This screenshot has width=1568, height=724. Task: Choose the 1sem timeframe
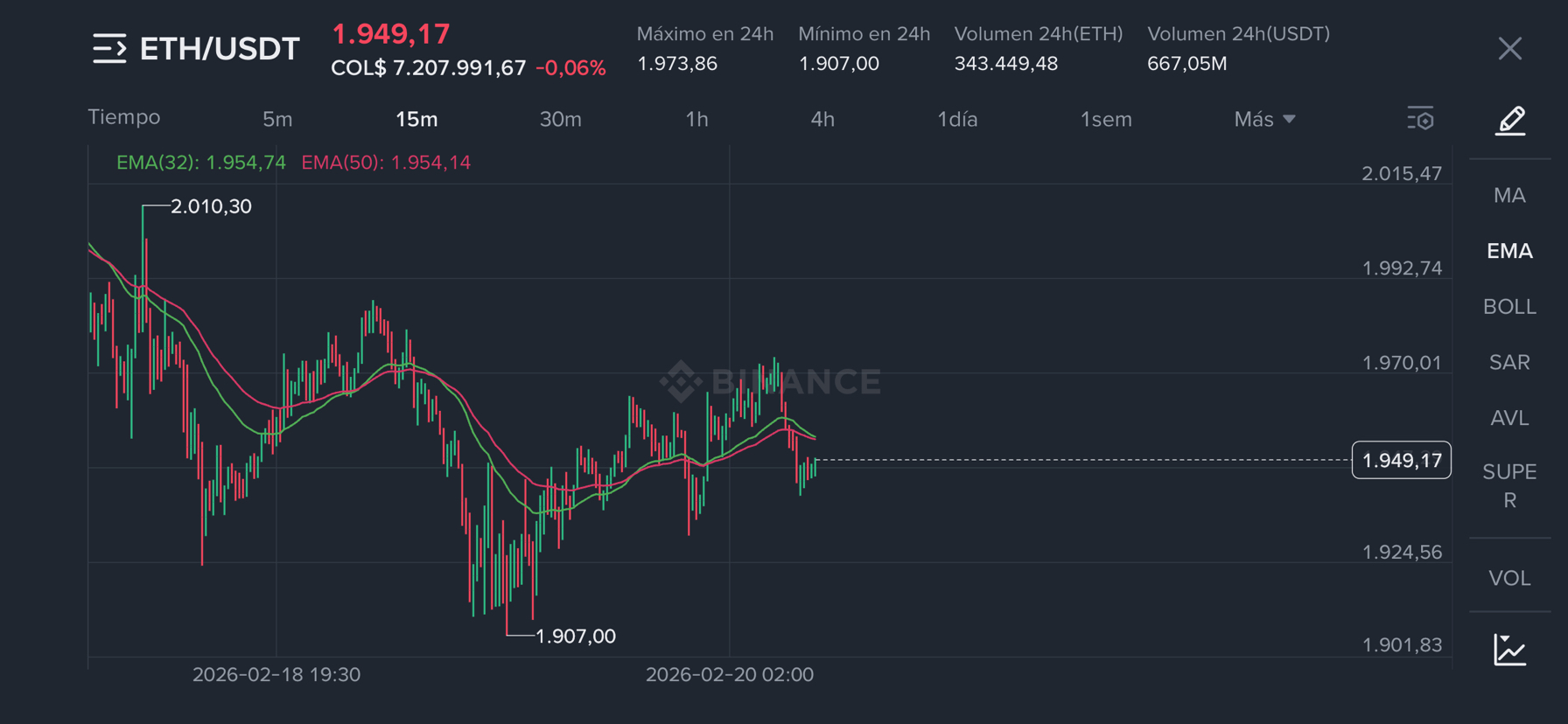click(1106, 119)
